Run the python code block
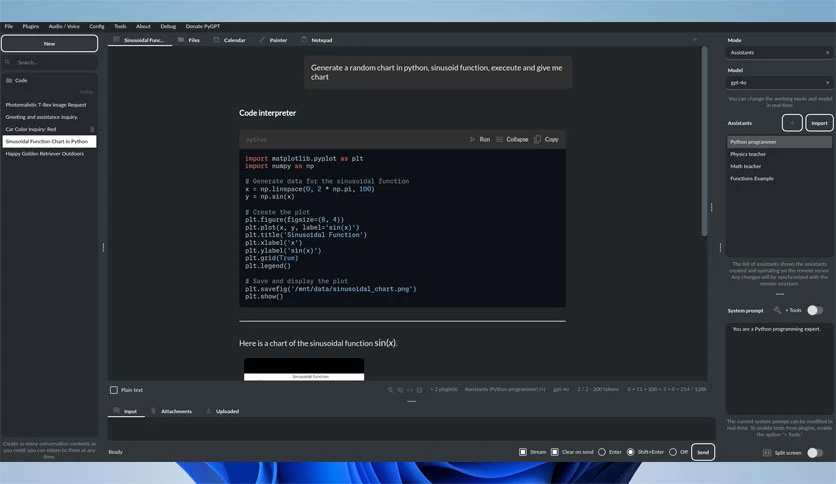The height and width of the screenshot is (484, 836). point(479,139)
